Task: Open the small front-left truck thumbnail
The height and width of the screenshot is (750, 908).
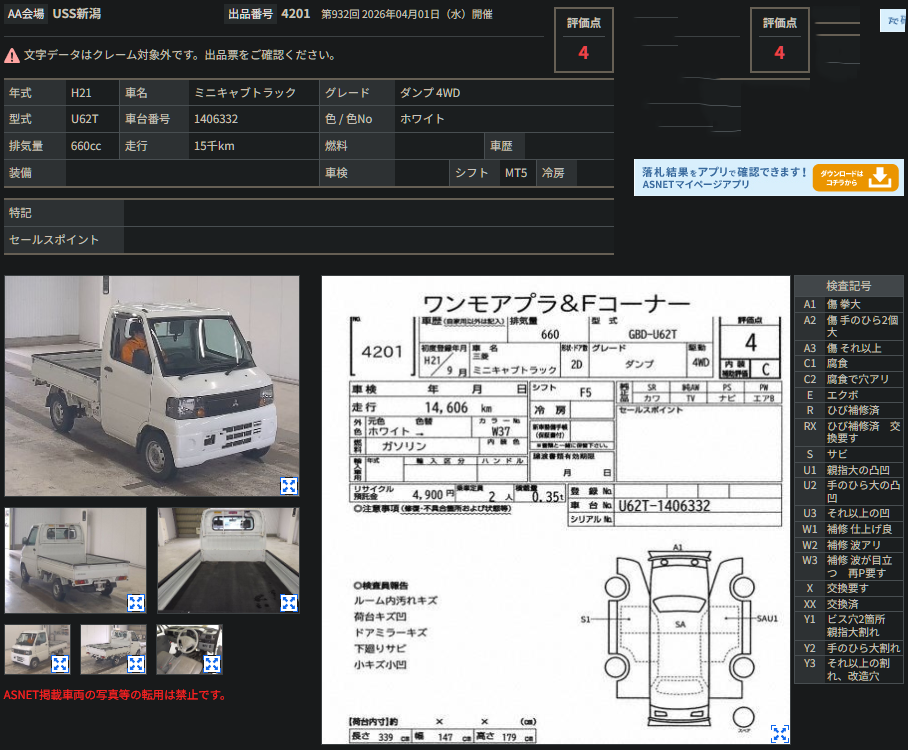Action: click(37, 649)
